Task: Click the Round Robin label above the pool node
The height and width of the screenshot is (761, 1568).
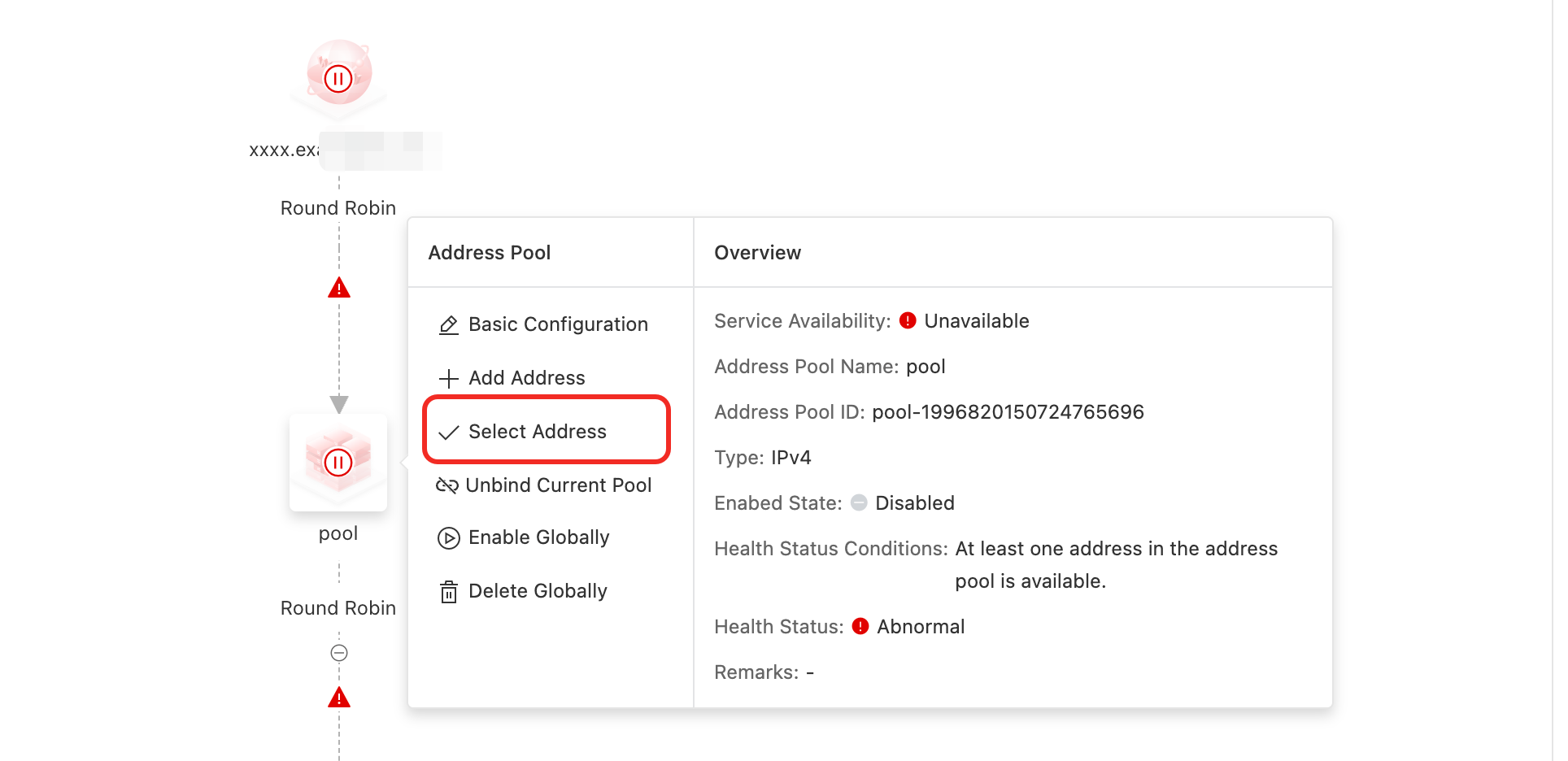Action: click(338, 208)
